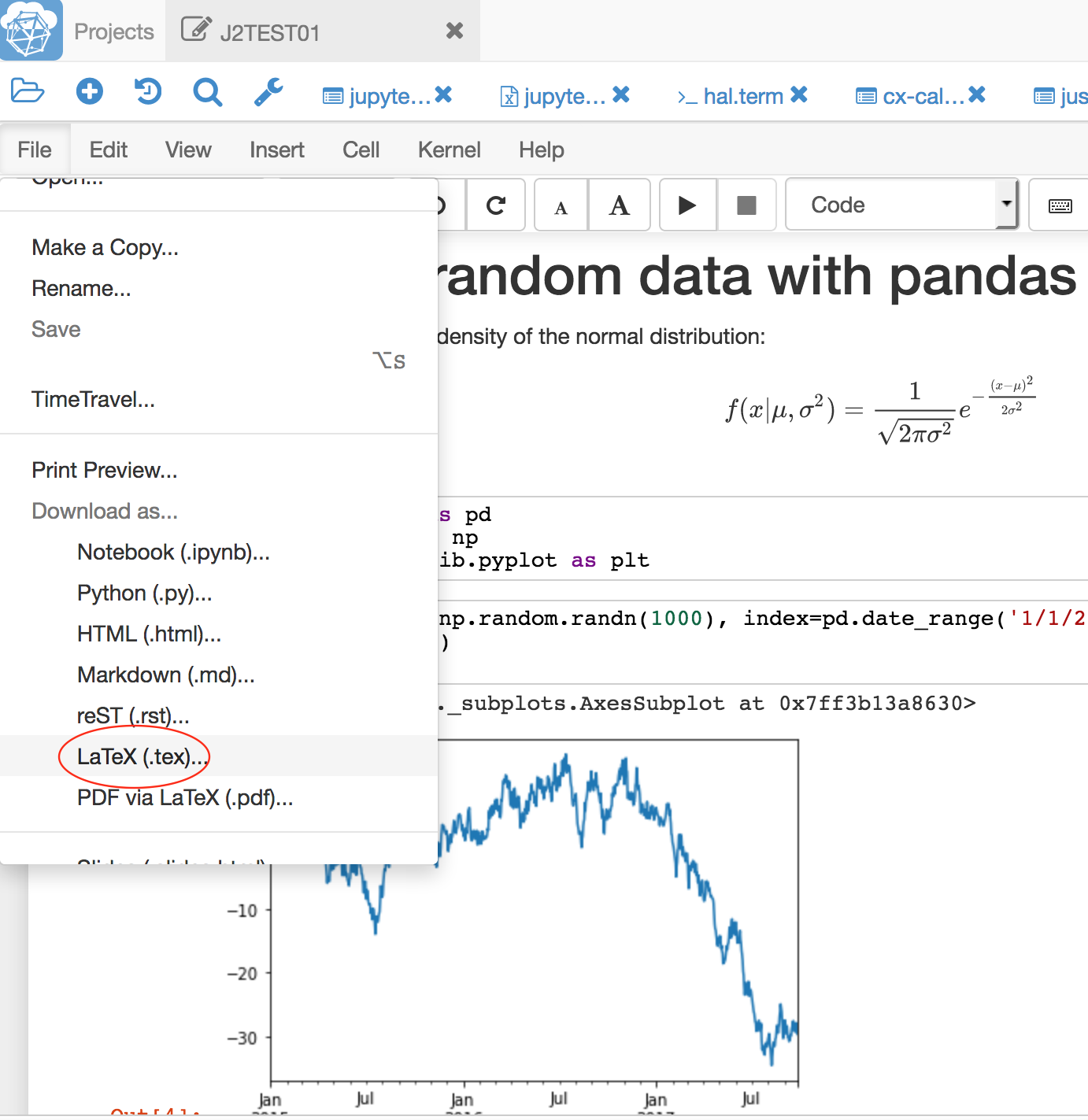The height and width of the screenshot is (1120, 1088).
Task: Stop the kernel with square button
Action: click(x=746, y=205)
